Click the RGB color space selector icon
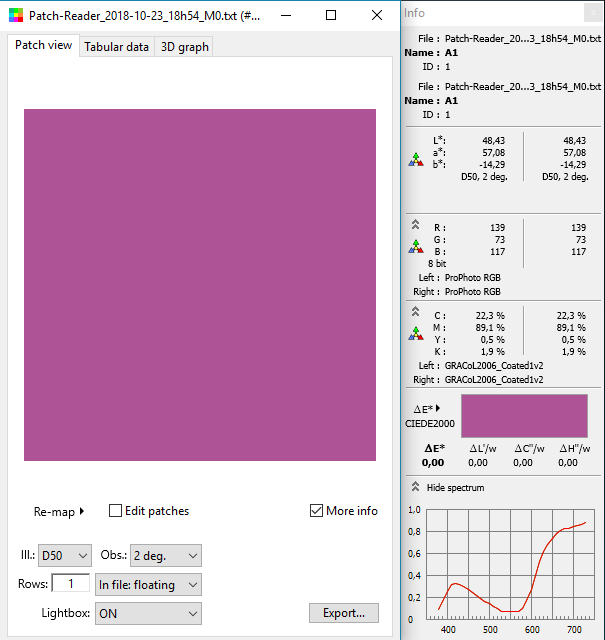This screenshot has width=605, height=640. coord(416,246)
